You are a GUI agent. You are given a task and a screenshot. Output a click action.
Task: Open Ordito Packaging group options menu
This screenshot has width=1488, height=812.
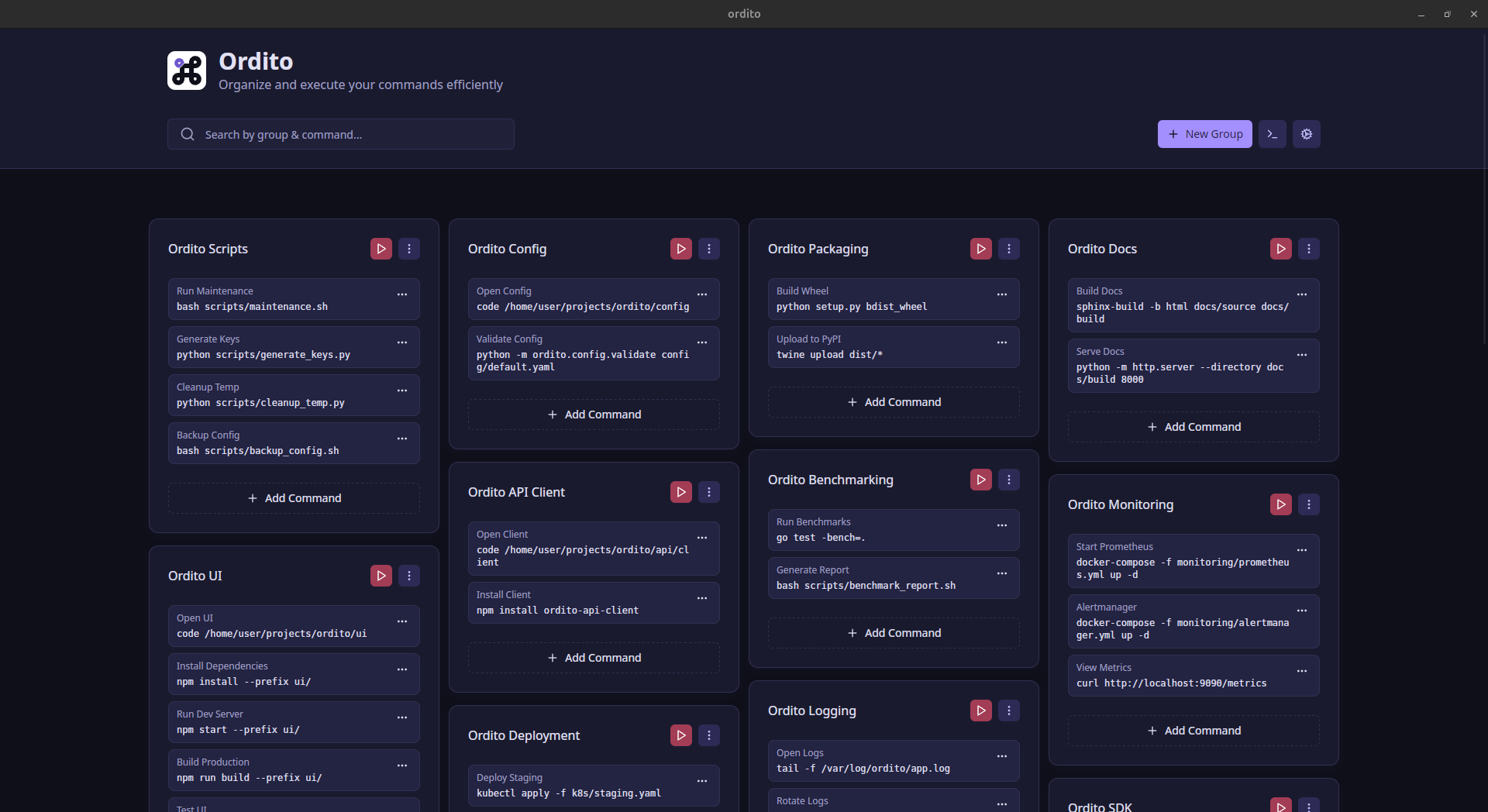click(x=1009, y=249)
